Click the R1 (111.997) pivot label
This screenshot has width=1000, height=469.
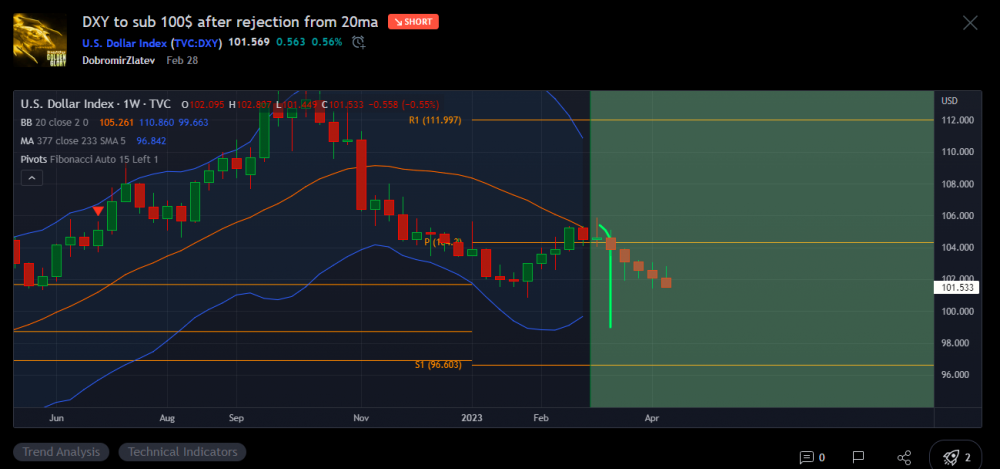(x=436, y=120)
